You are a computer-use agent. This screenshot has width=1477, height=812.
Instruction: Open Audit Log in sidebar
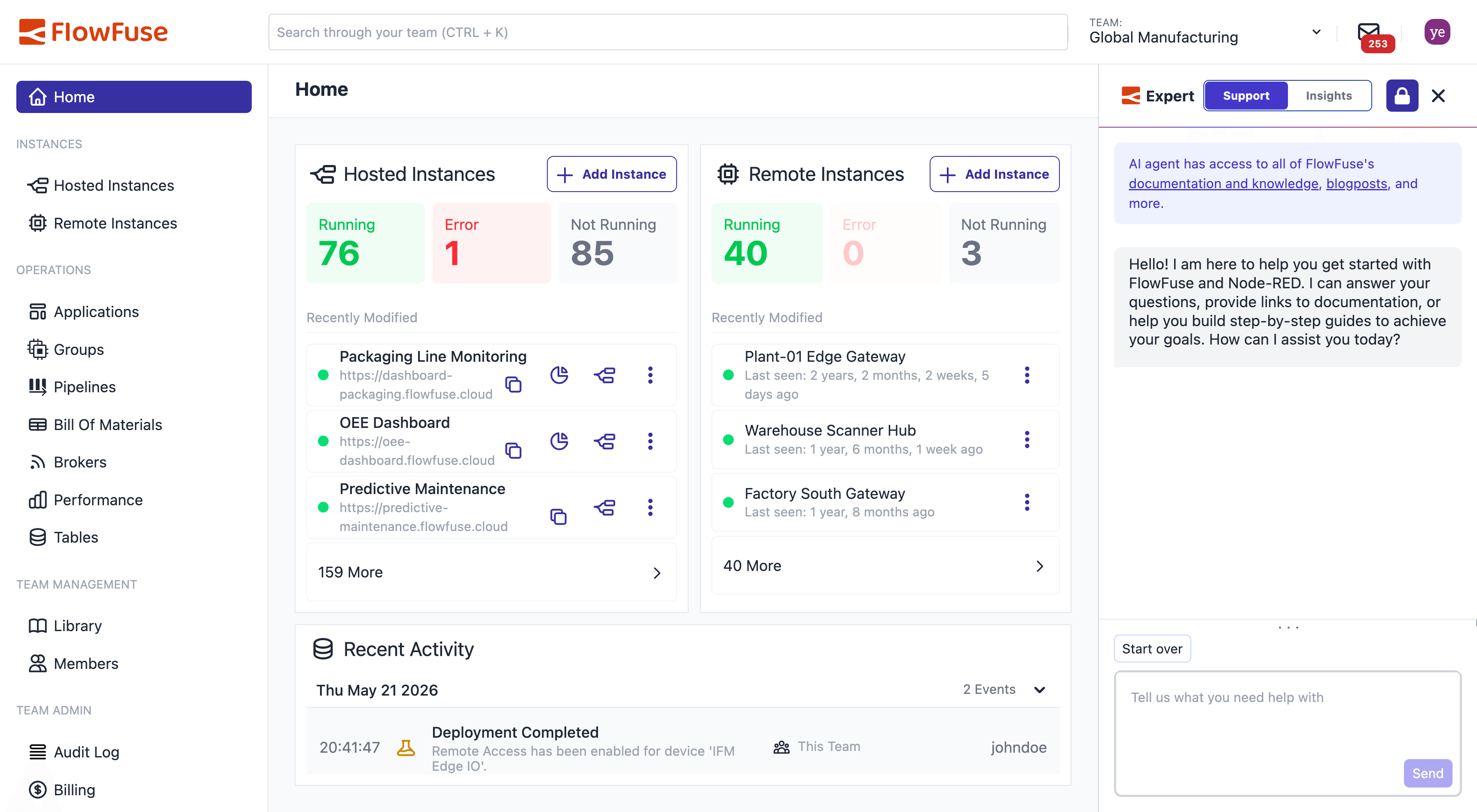134,752
